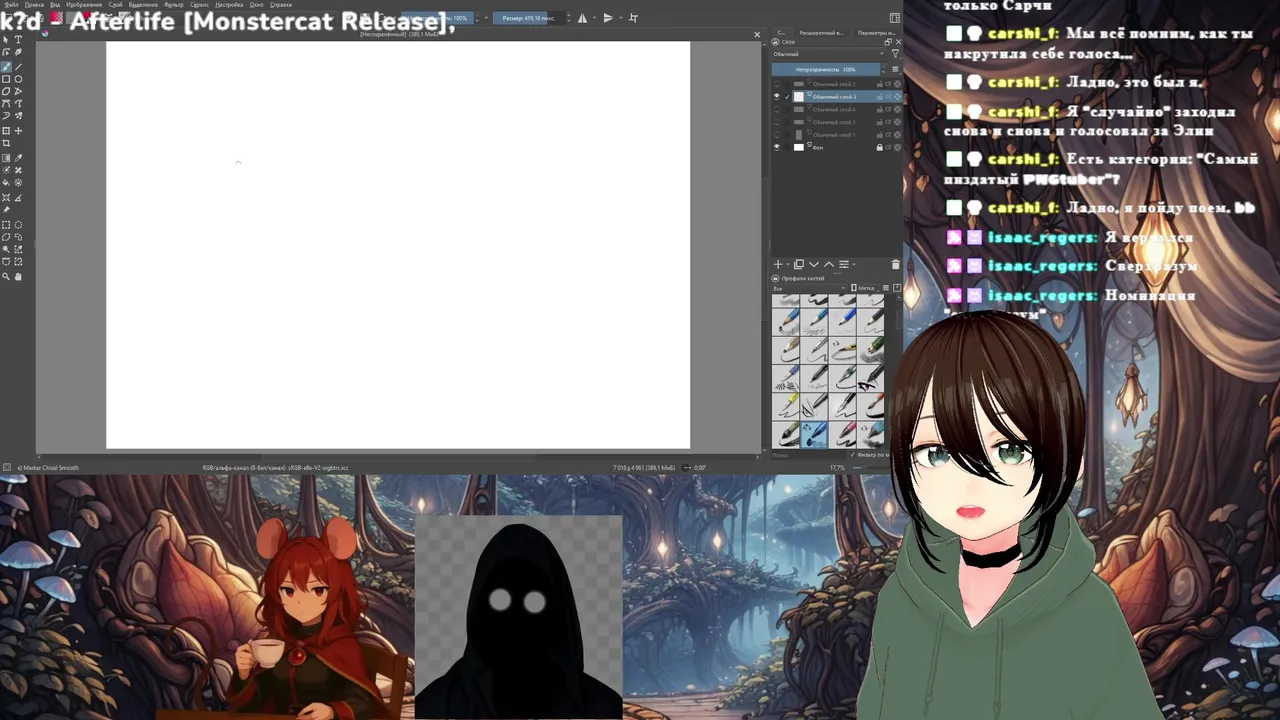Open the Фильтр menu
The image size is (1280, 720).
coord(174,4)
